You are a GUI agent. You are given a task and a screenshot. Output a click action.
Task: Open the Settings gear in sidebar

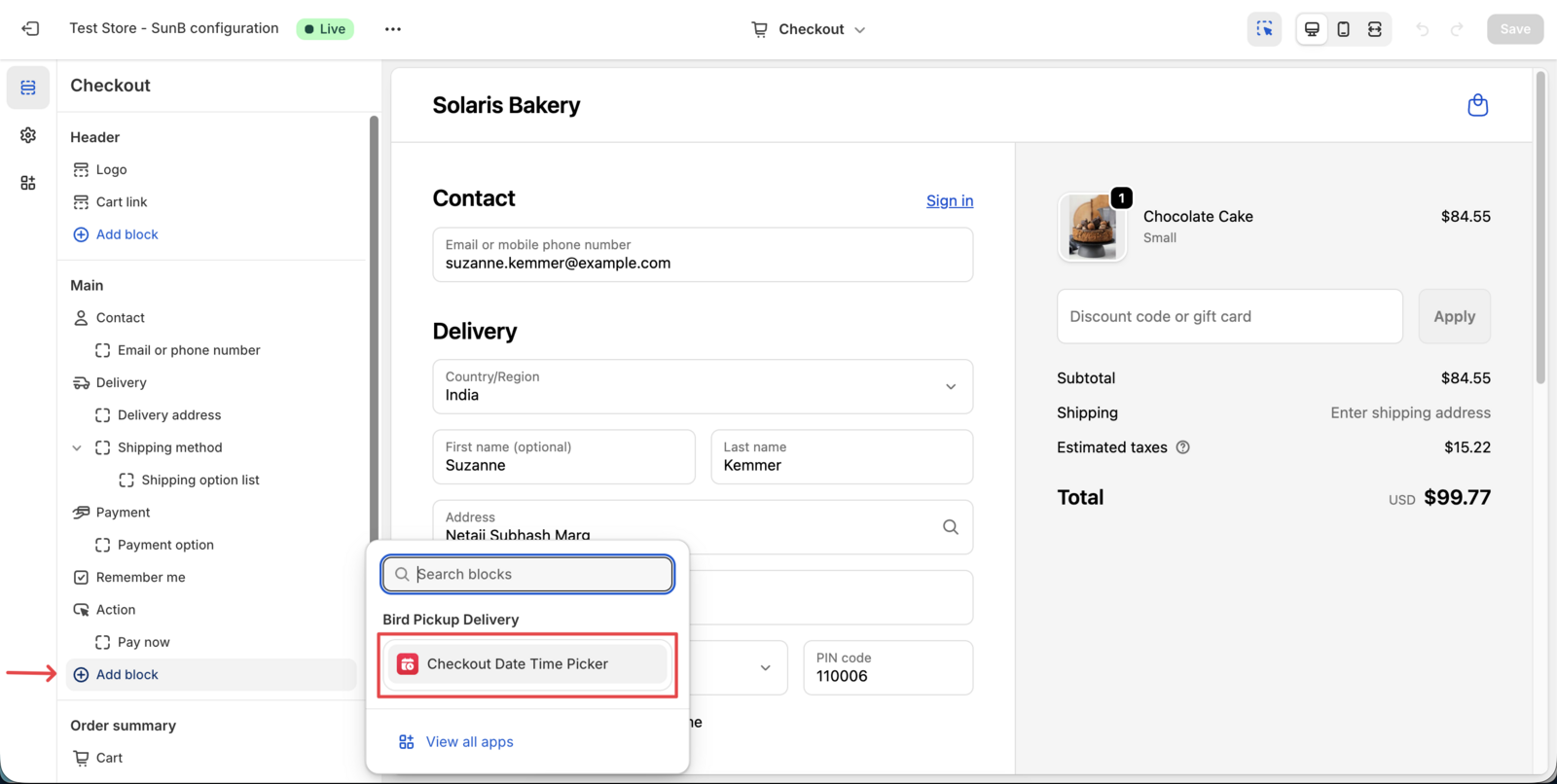click(x=28, y=135)
